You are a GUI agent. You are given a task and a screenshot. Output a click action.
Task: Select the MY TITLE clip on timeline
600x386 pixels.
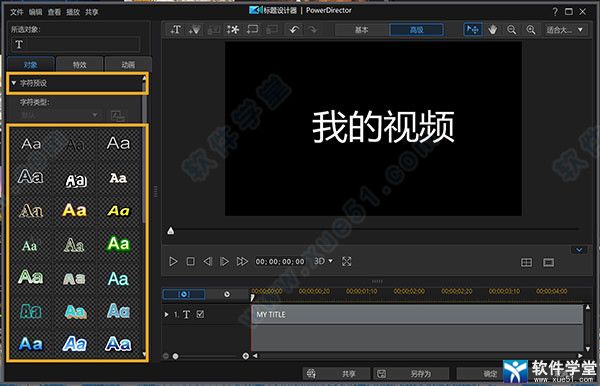click(417, 314)
